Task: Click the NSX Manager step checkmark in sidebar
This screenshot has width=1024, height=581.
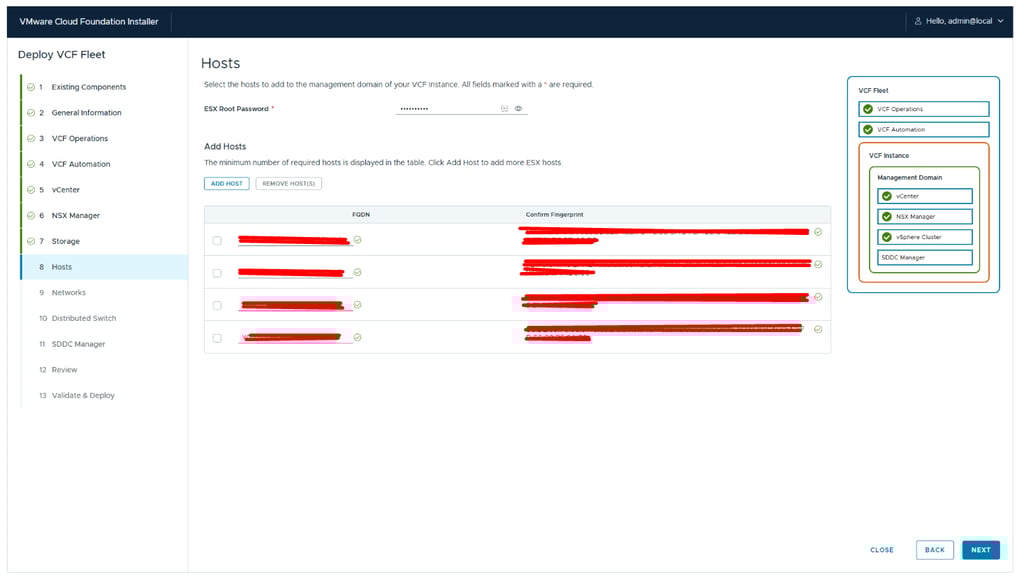Action: [31, 215]
